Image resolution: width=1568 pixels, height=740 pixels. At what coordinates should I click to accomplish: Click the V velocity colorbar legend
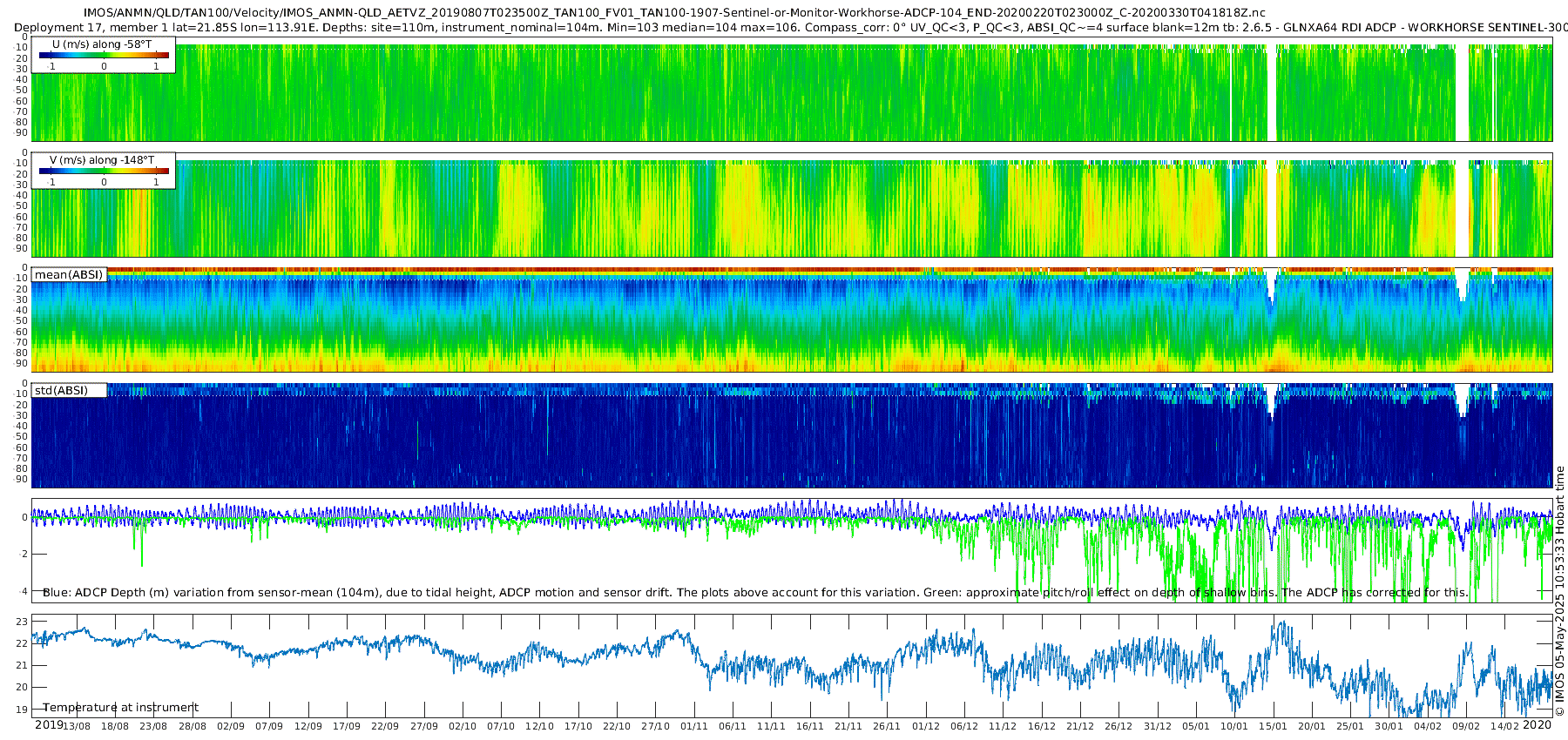(x=104, y=171)
